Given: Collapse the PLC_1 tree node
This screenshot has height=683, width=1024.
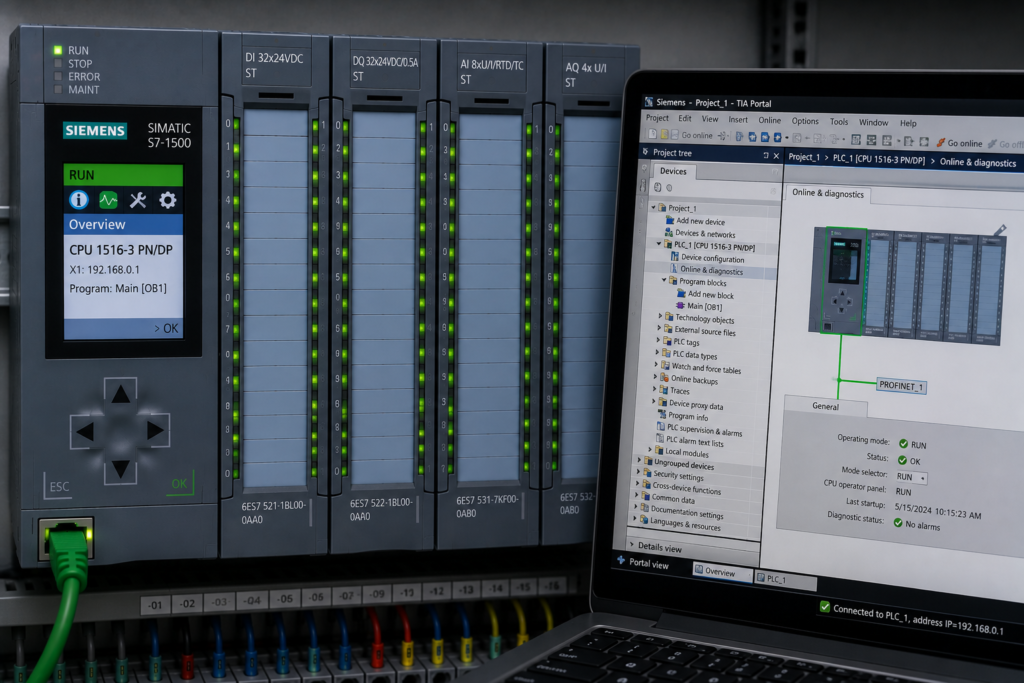Looking at the screenshot, I should (x=659, y=244).
